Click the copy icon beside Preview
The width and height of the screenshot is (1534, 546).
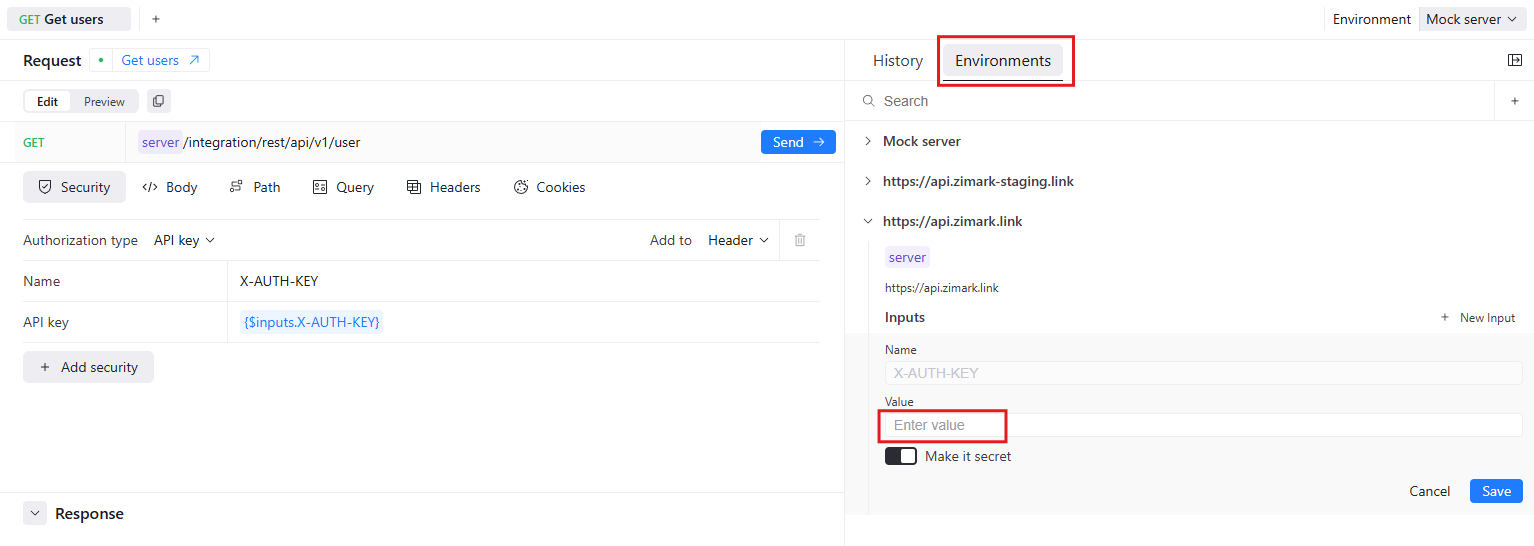click(x=159, y=101)
